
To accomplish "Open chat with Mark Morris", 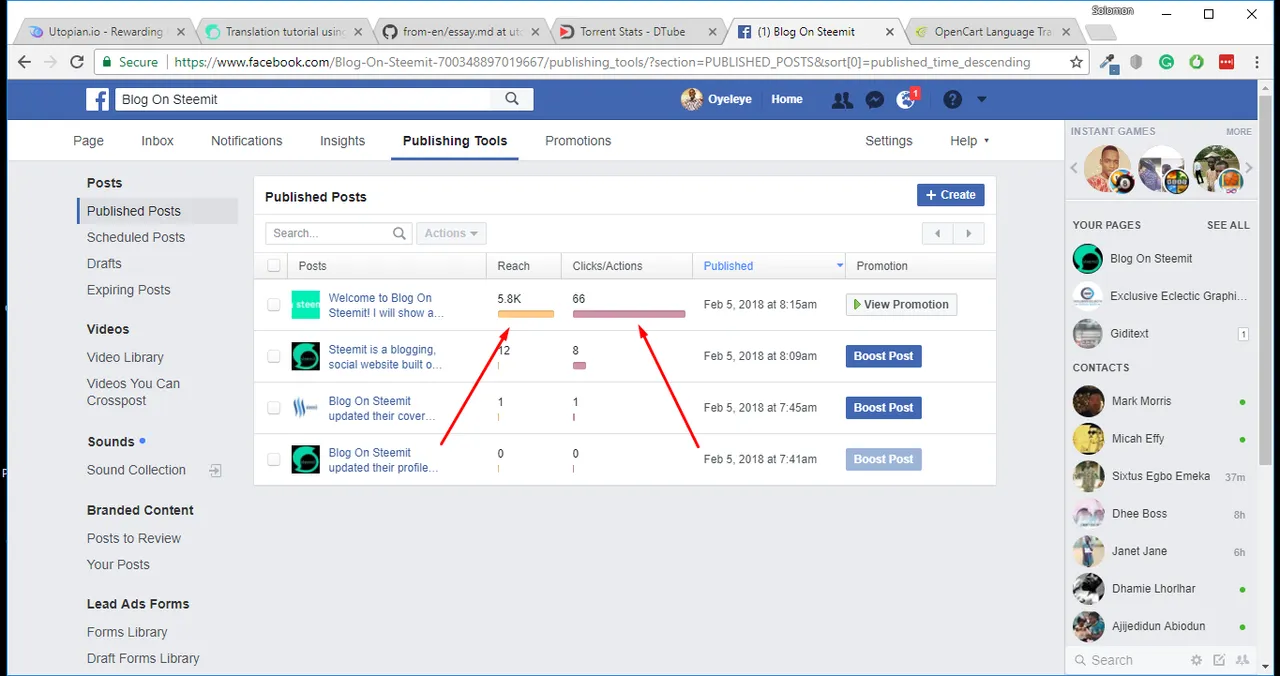I will (1160, 401).
